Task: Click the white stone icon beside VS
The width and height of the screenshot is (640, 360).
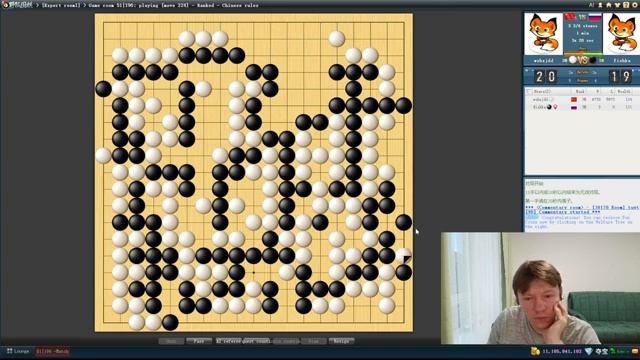Action: 573,60
